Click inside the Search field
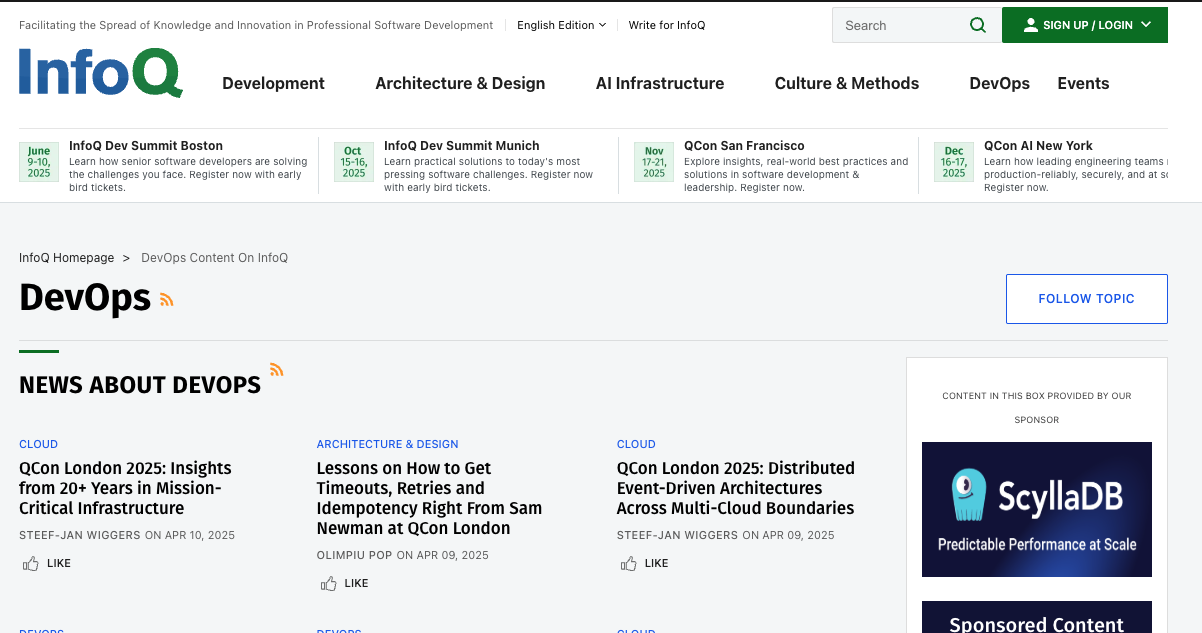 903,25
